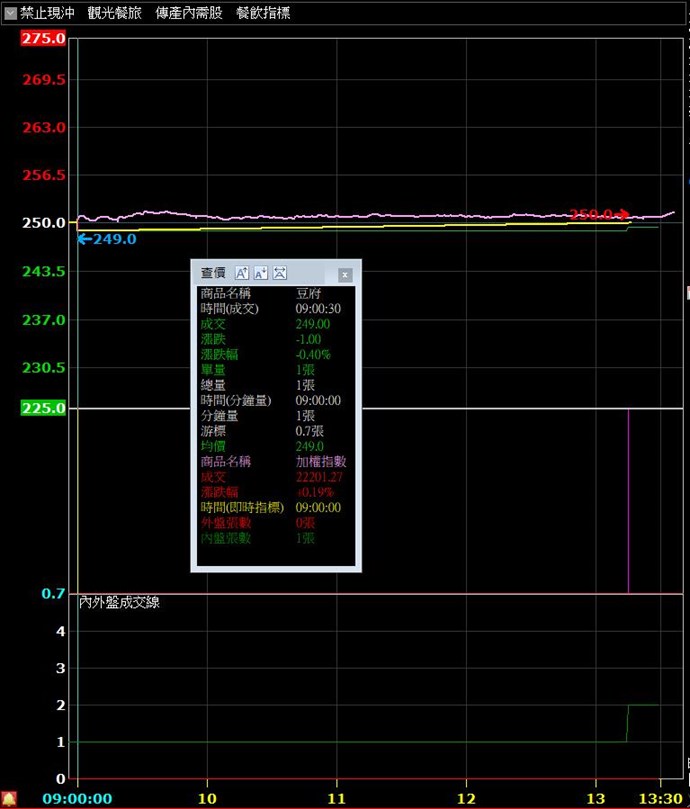Click the 12 hour mark on time axis
Image resolution: width=690 pixels, height=809 pixels.
pos(466,799)
